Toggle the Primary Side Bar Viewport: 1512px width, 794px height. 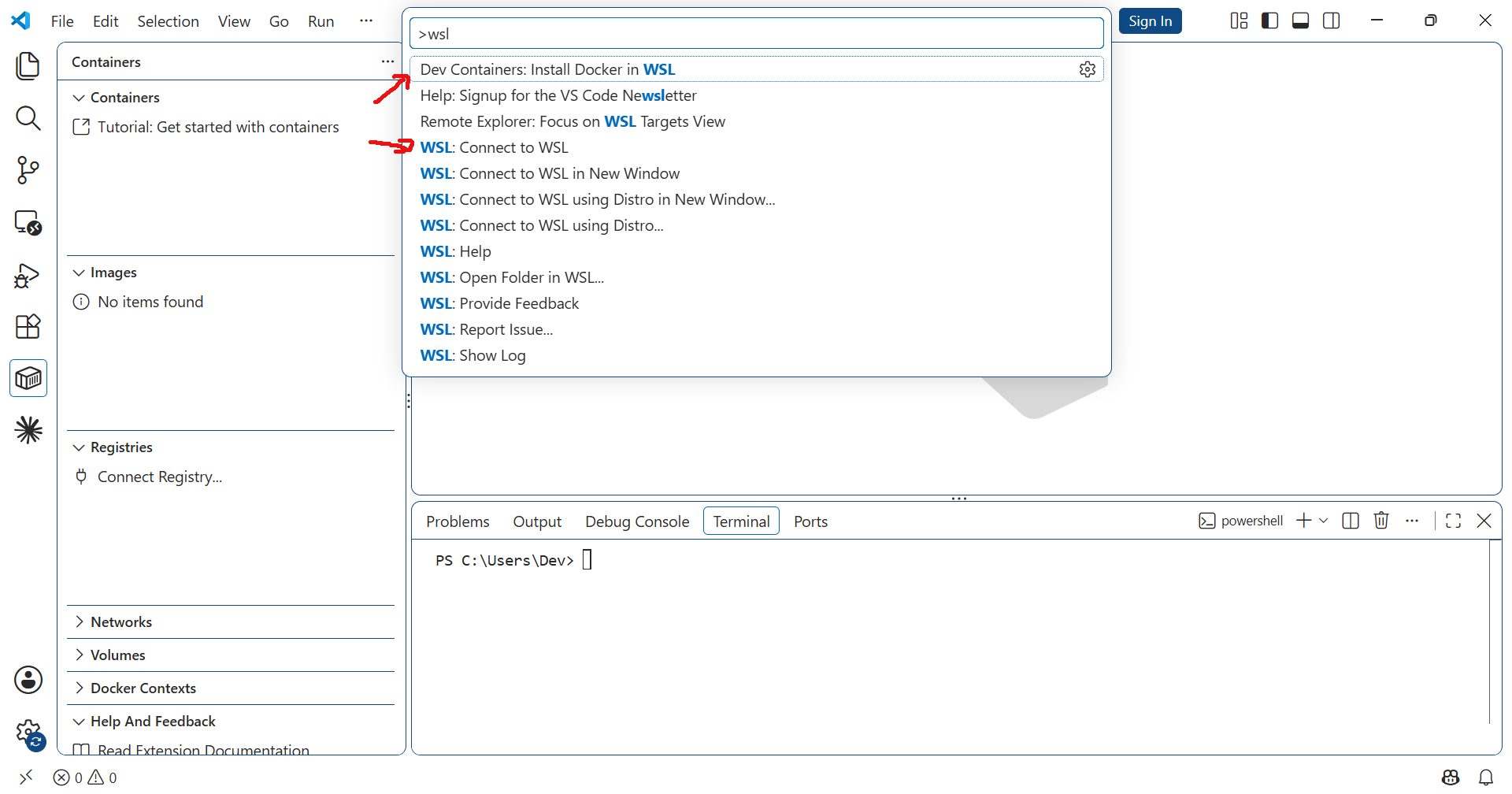[1269, 20]
